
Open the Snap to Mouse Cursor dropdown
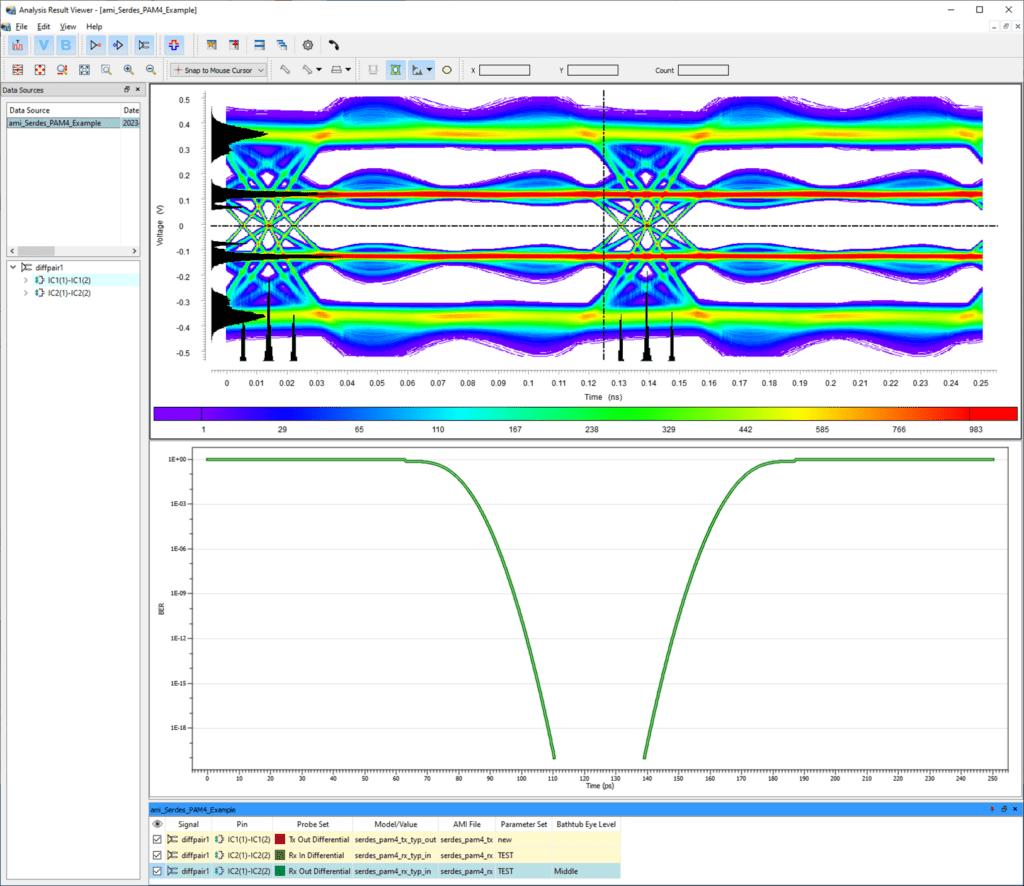coord(261,70)
